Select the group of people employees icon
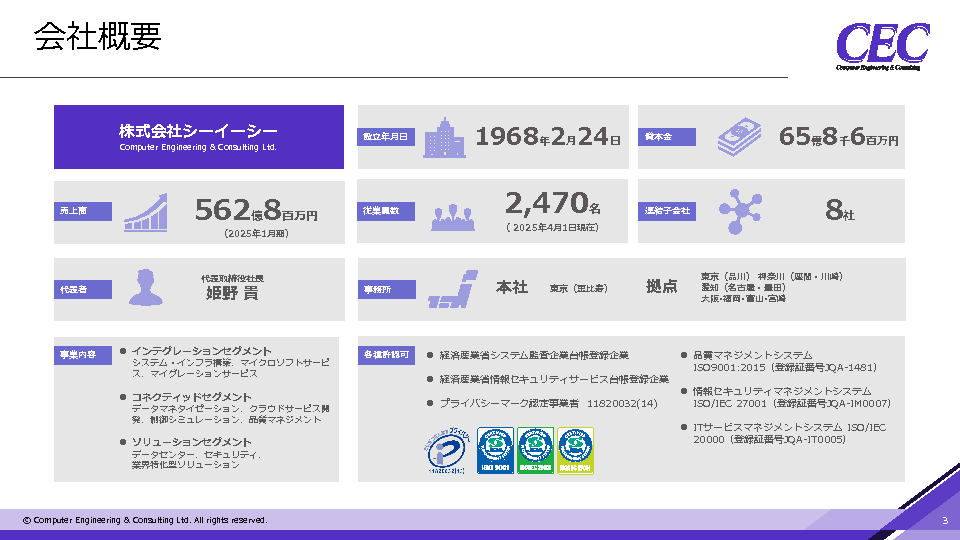 click(x=451, y=213)
